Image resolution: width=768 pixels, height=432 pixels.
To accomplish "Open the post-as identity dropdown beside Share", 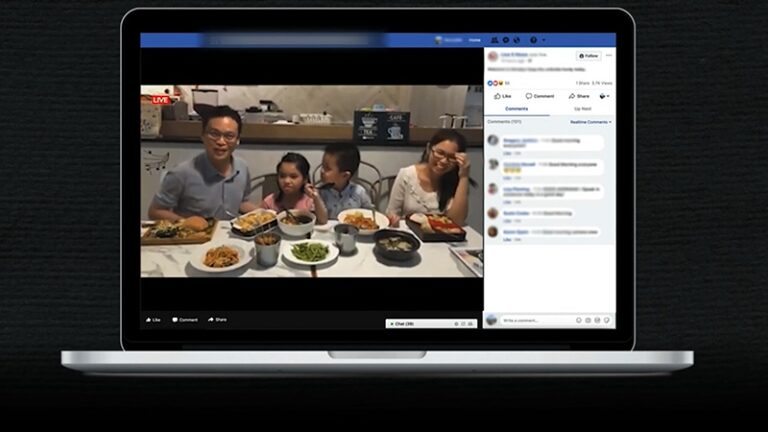I will (x=604, y=96).
